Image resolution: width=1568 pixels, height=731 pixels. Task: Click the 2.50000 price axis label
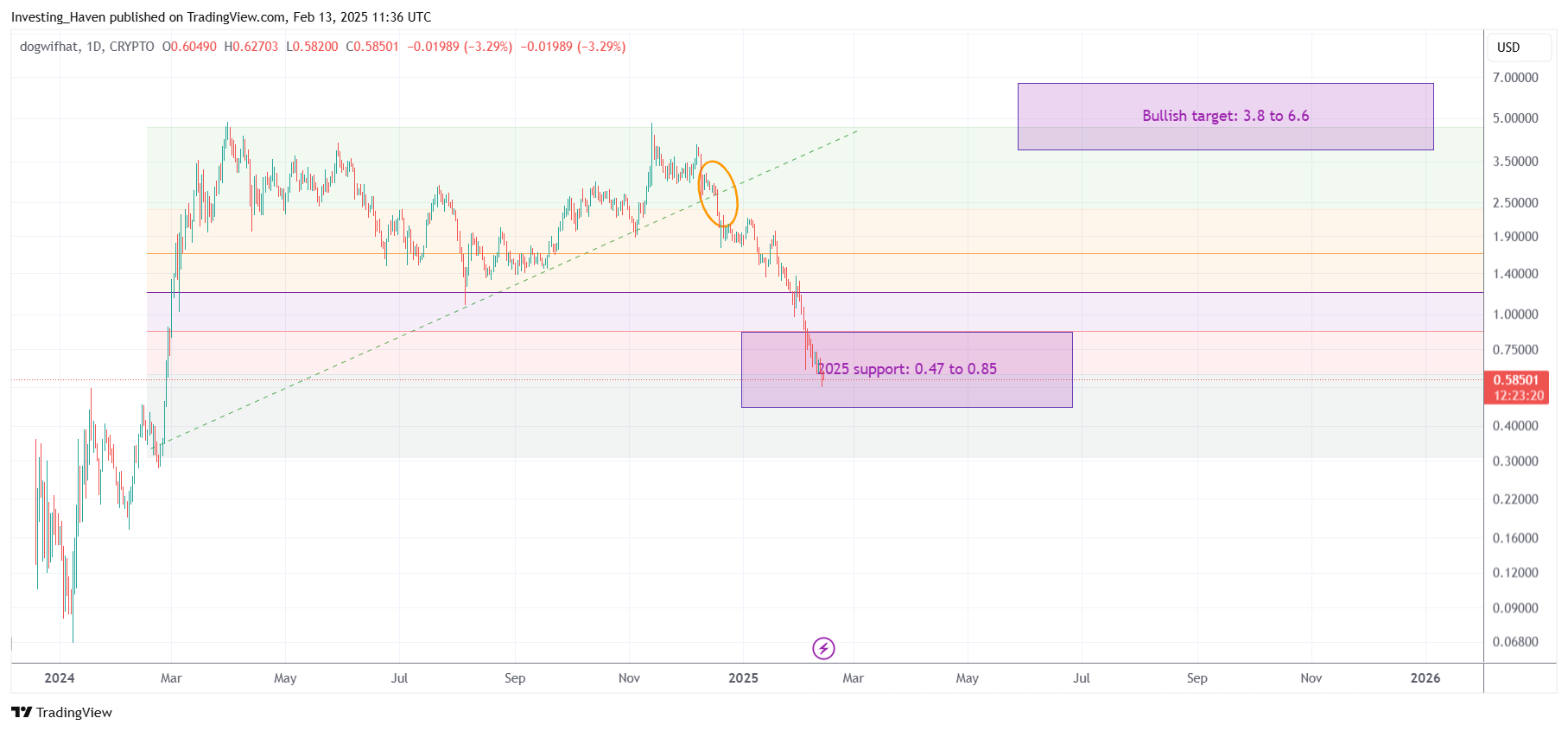pyautogui.click(x=1515, y=203)
